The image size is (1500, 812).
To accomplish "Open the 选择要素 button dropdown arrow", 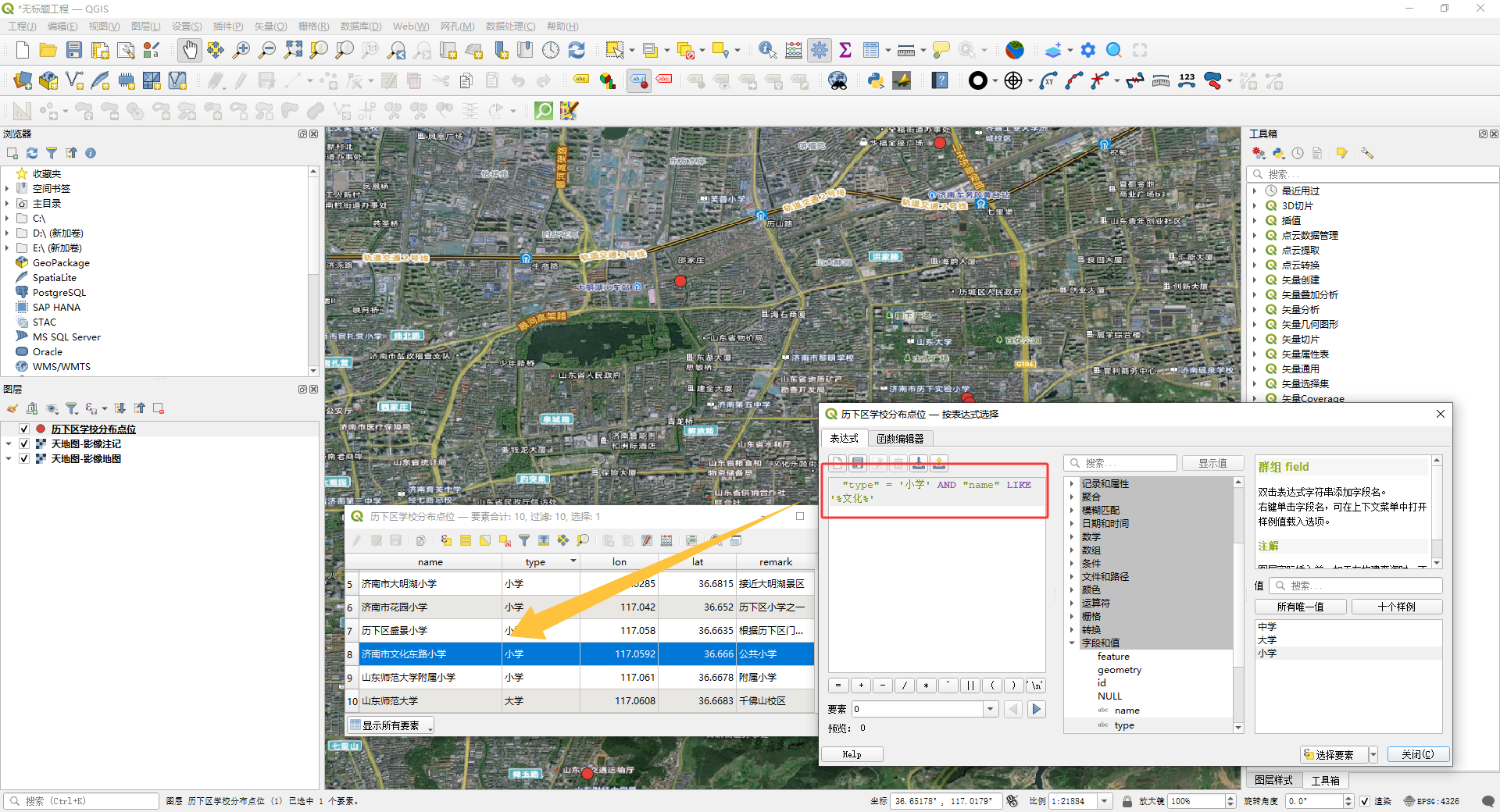I will click(x=1373, y=755).
